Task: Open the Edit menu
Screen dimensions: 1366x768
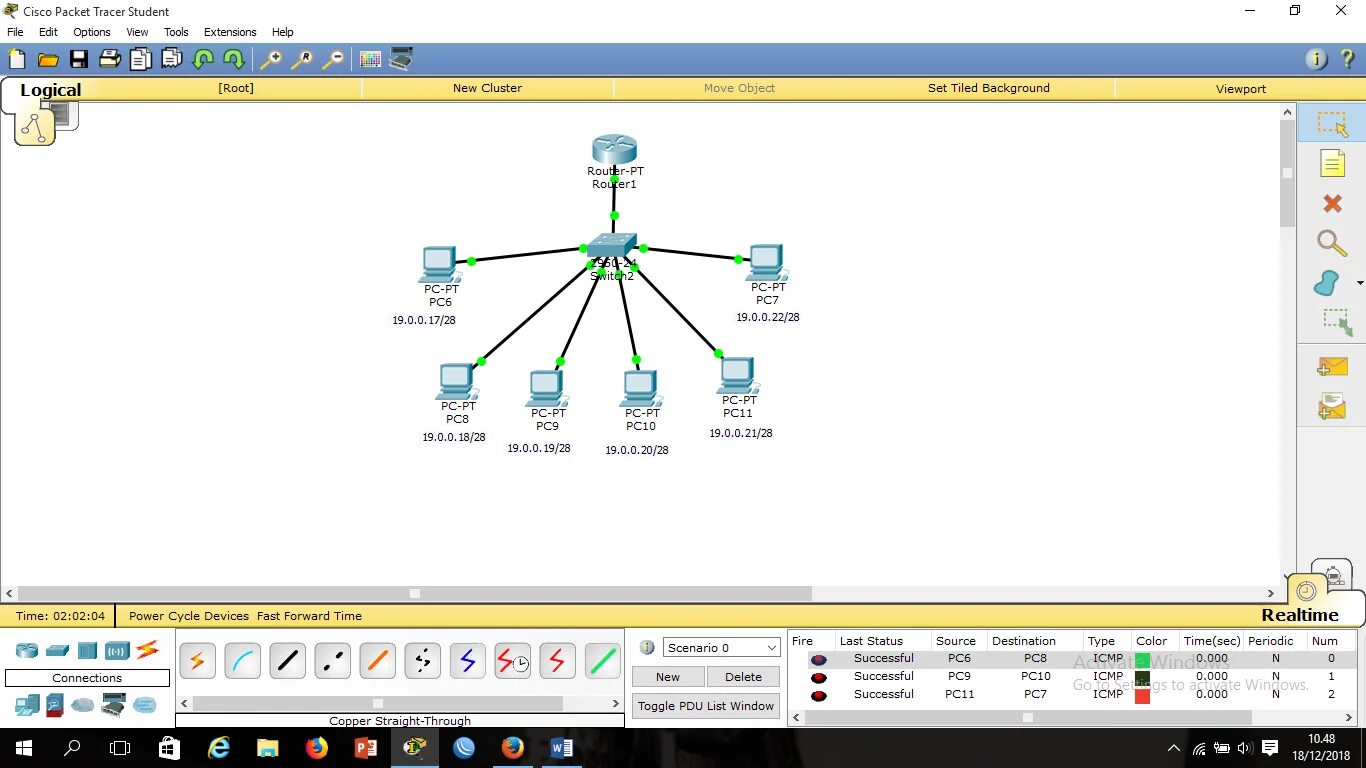Action: click(48, 32)
